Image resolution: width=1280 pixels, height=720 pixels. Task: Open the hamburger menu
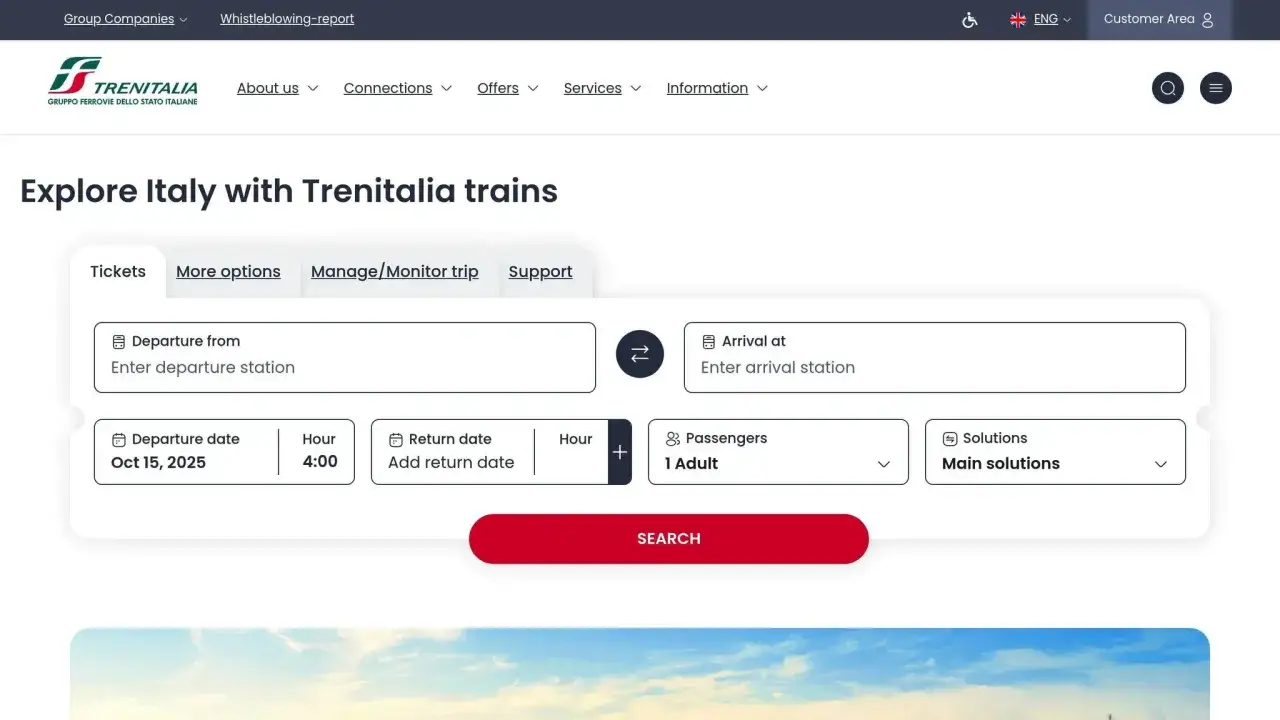click(1216, 88)
